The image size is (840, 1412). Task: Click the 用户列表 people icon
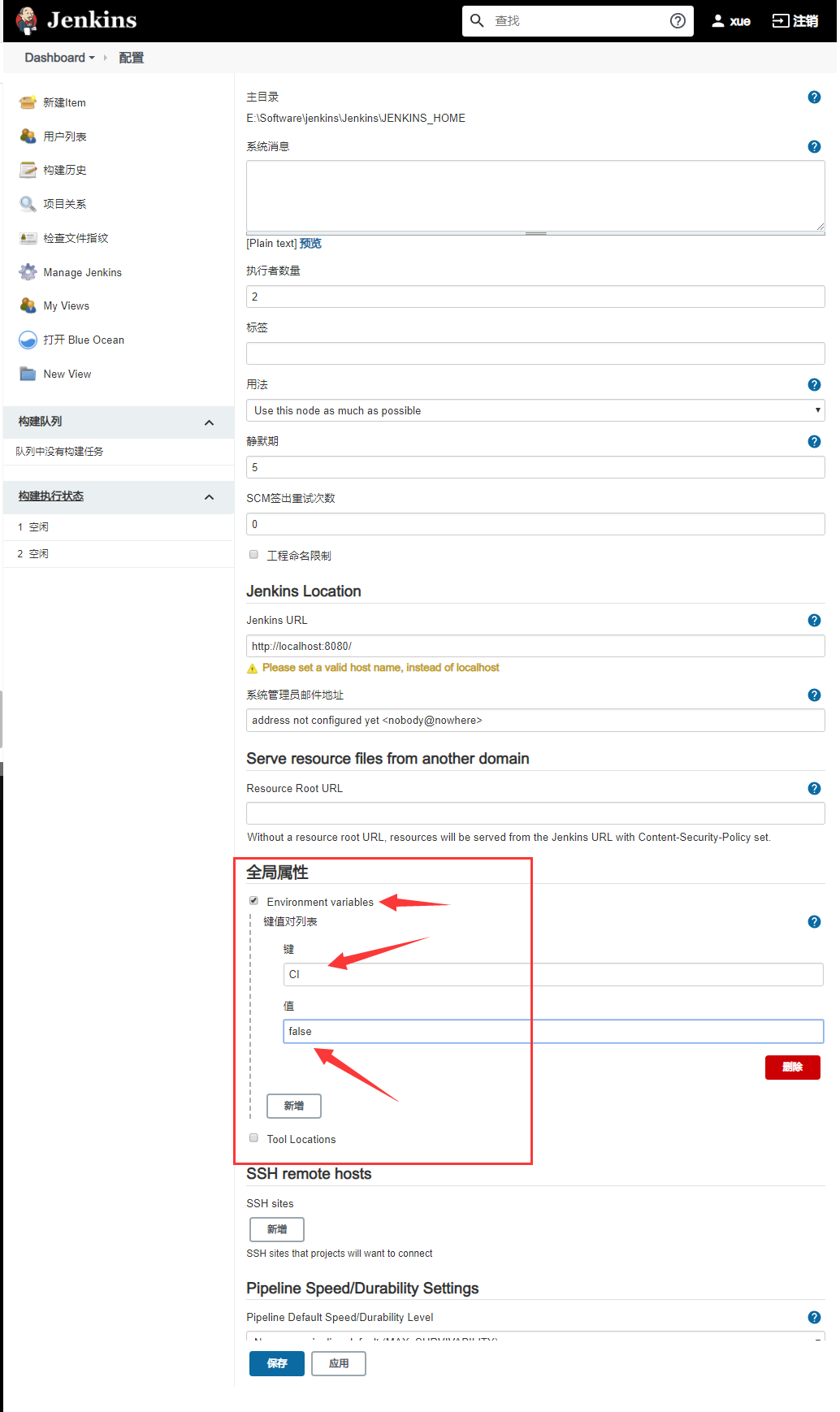pyautogui.click(x=28, y=136)
